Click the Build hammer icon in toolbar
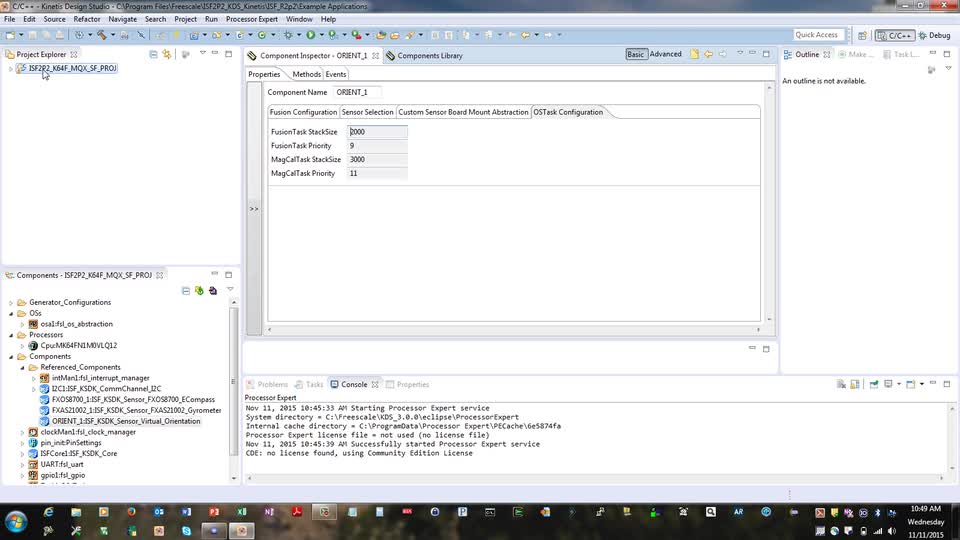 point(101,35)
